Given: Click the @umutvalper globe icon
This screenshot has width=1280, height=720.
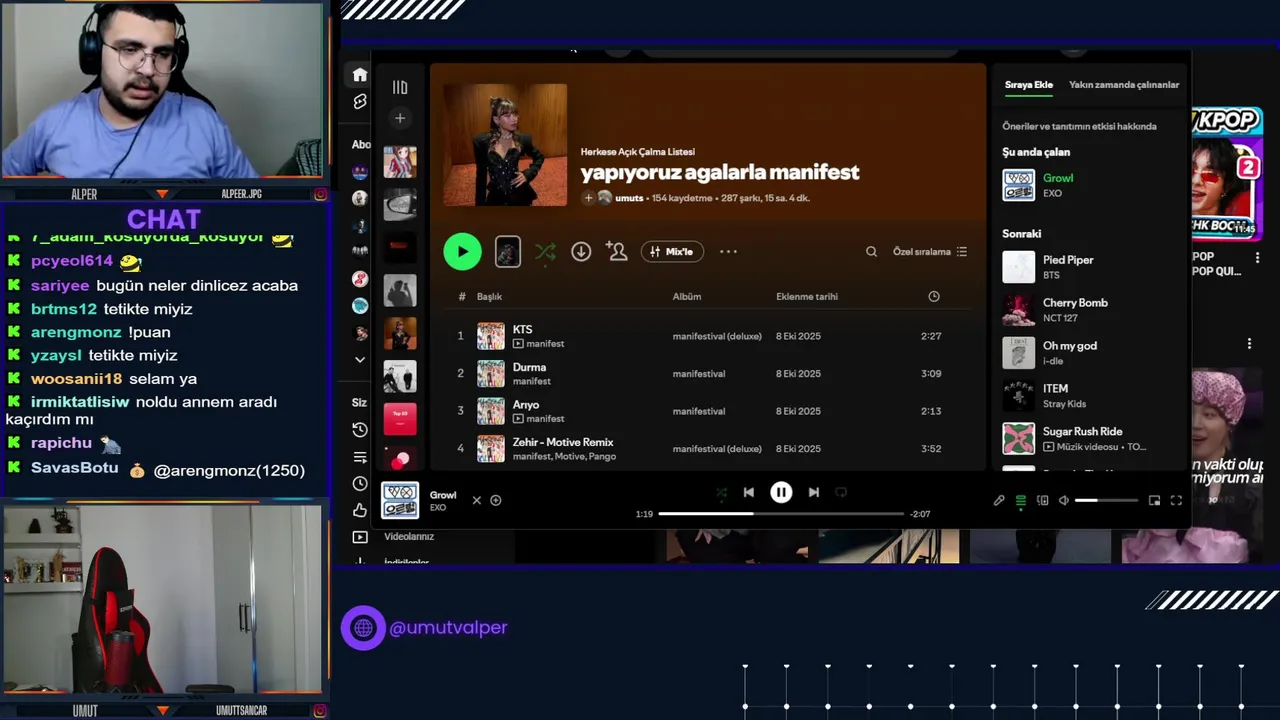Looking at the screenshot, I should (363, 628).
